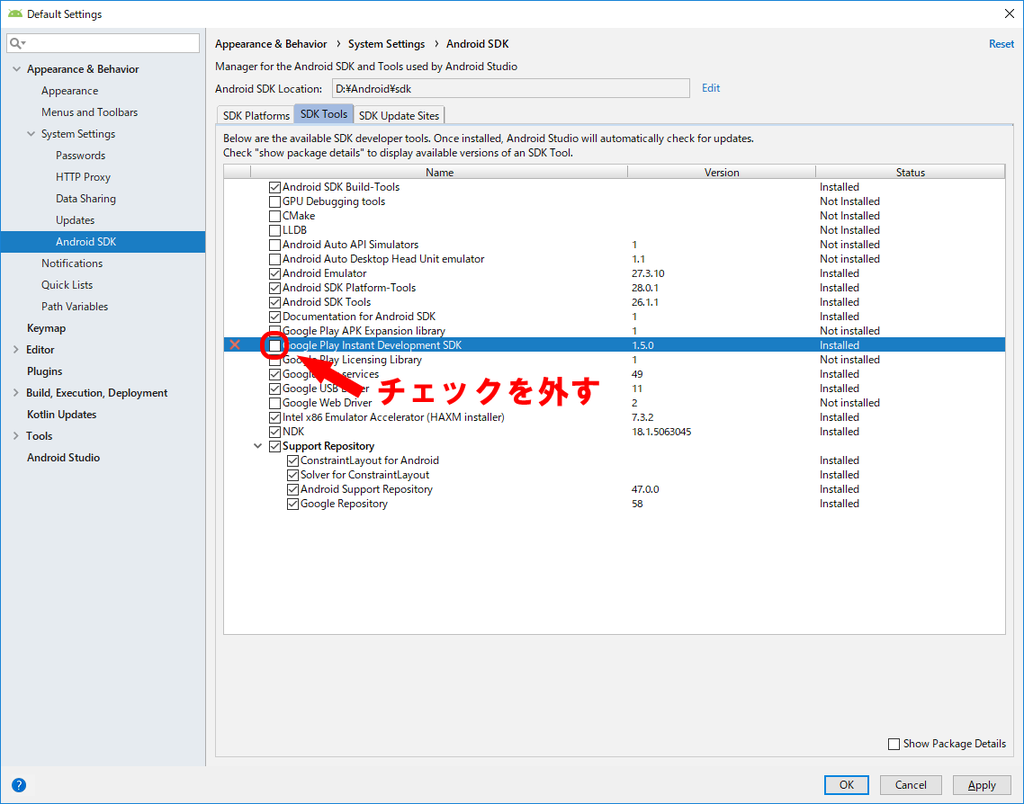Click the Apply button
1024x804 pixels.
(982, 785)
